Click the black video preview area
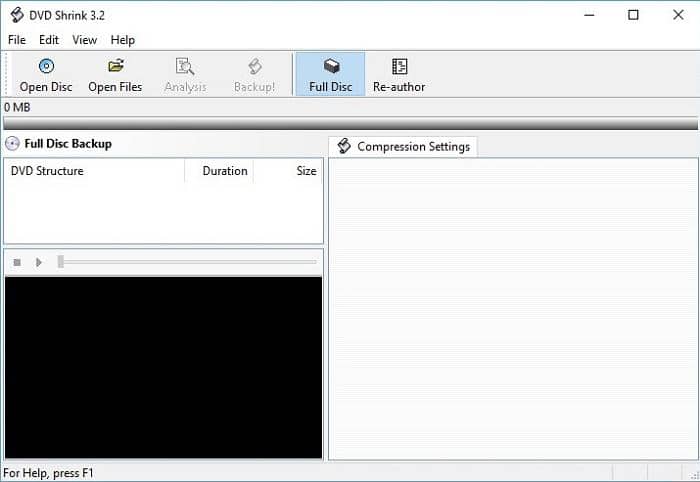Viewport: 700px width, 482px height. (163, 368)
